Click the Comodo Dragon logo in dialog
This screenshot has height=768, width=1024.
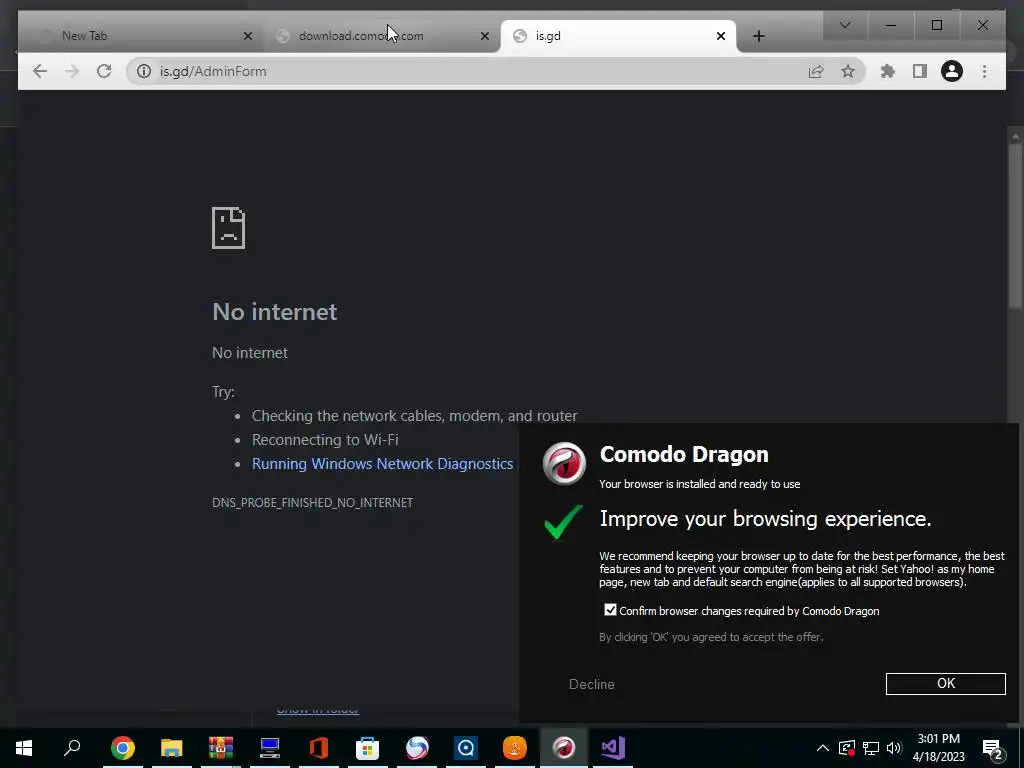click(564, 463)
